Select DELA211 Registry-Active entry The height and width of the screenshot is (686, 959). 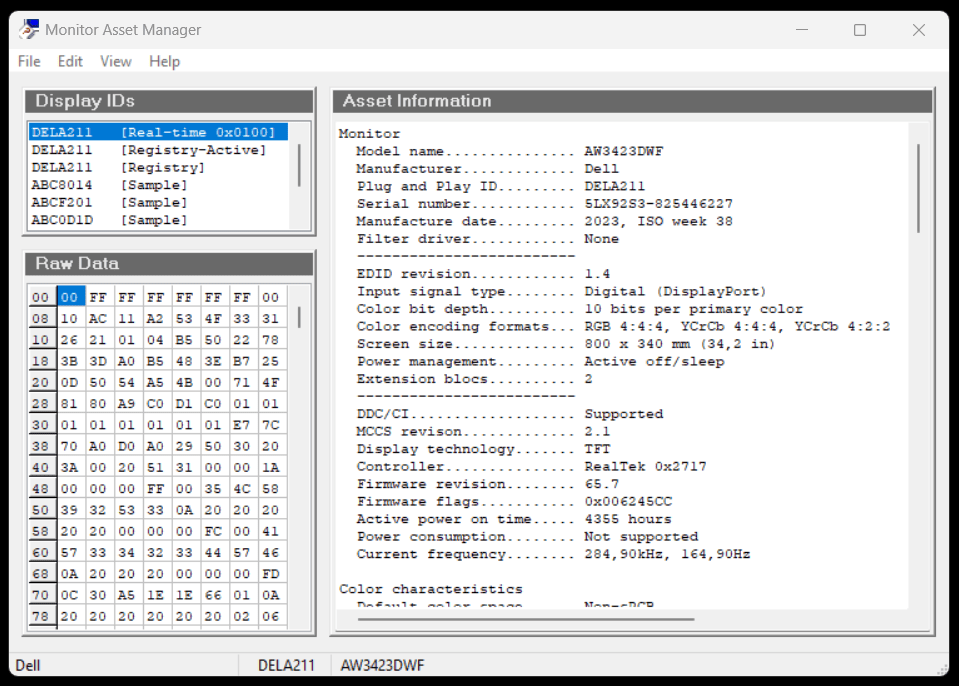pos(158,150)
